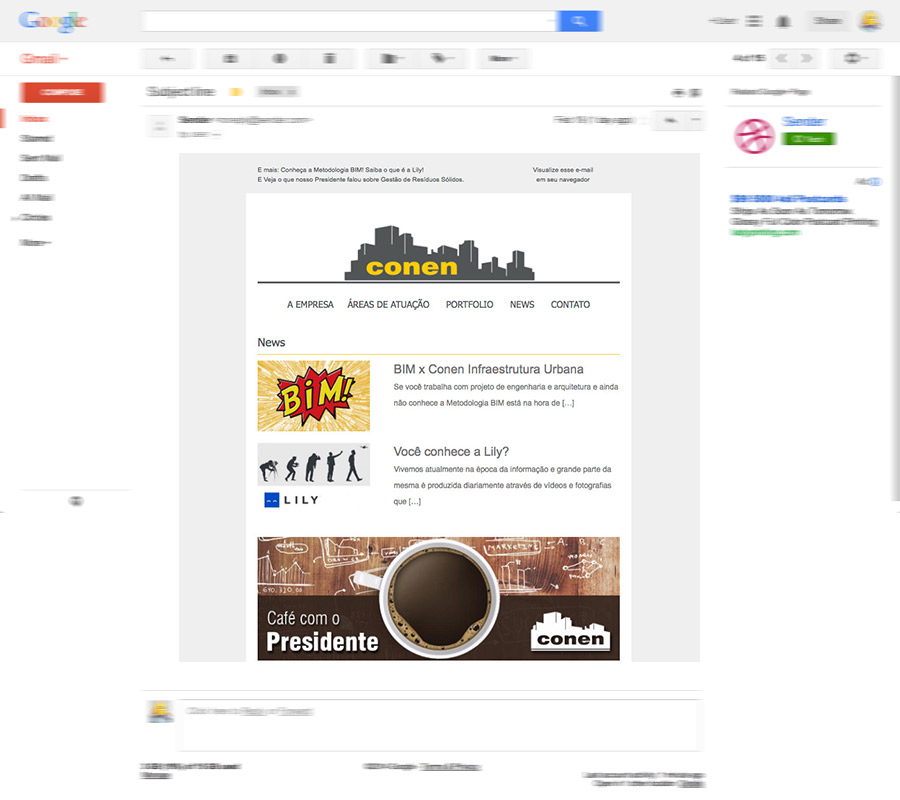
Task: Open the BIM! comic burst thumbnail
Action: [313, 396]
